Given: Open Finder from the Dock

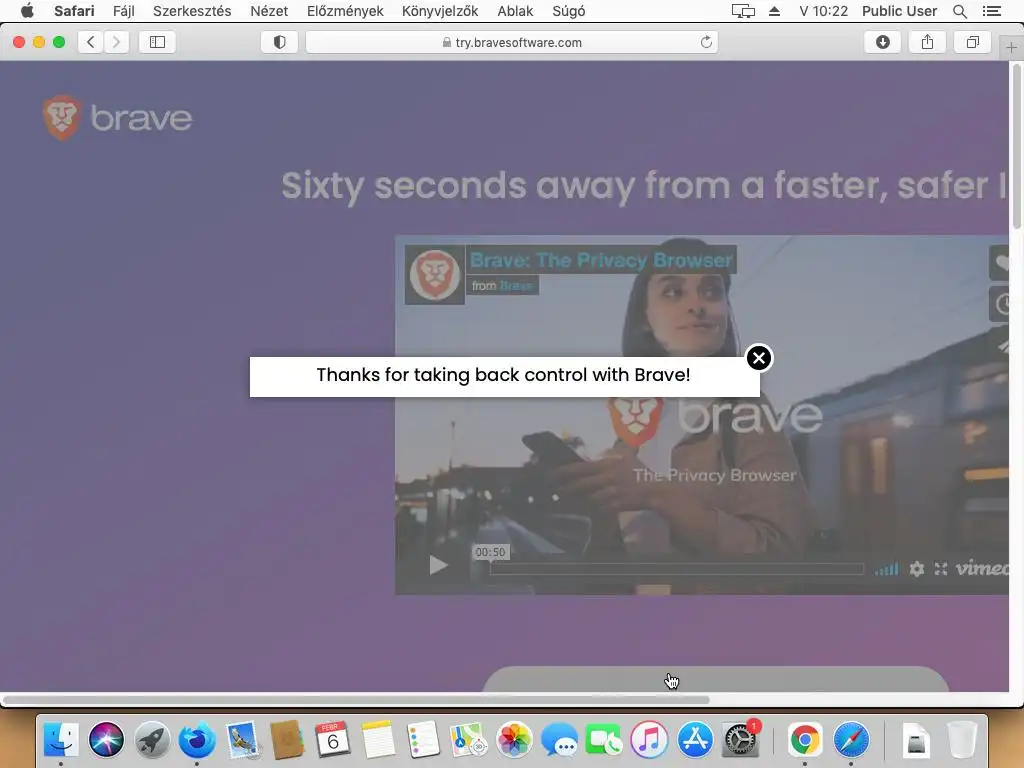Looking at the screenshot, I should pyautogui.click(x=61, y=740).
